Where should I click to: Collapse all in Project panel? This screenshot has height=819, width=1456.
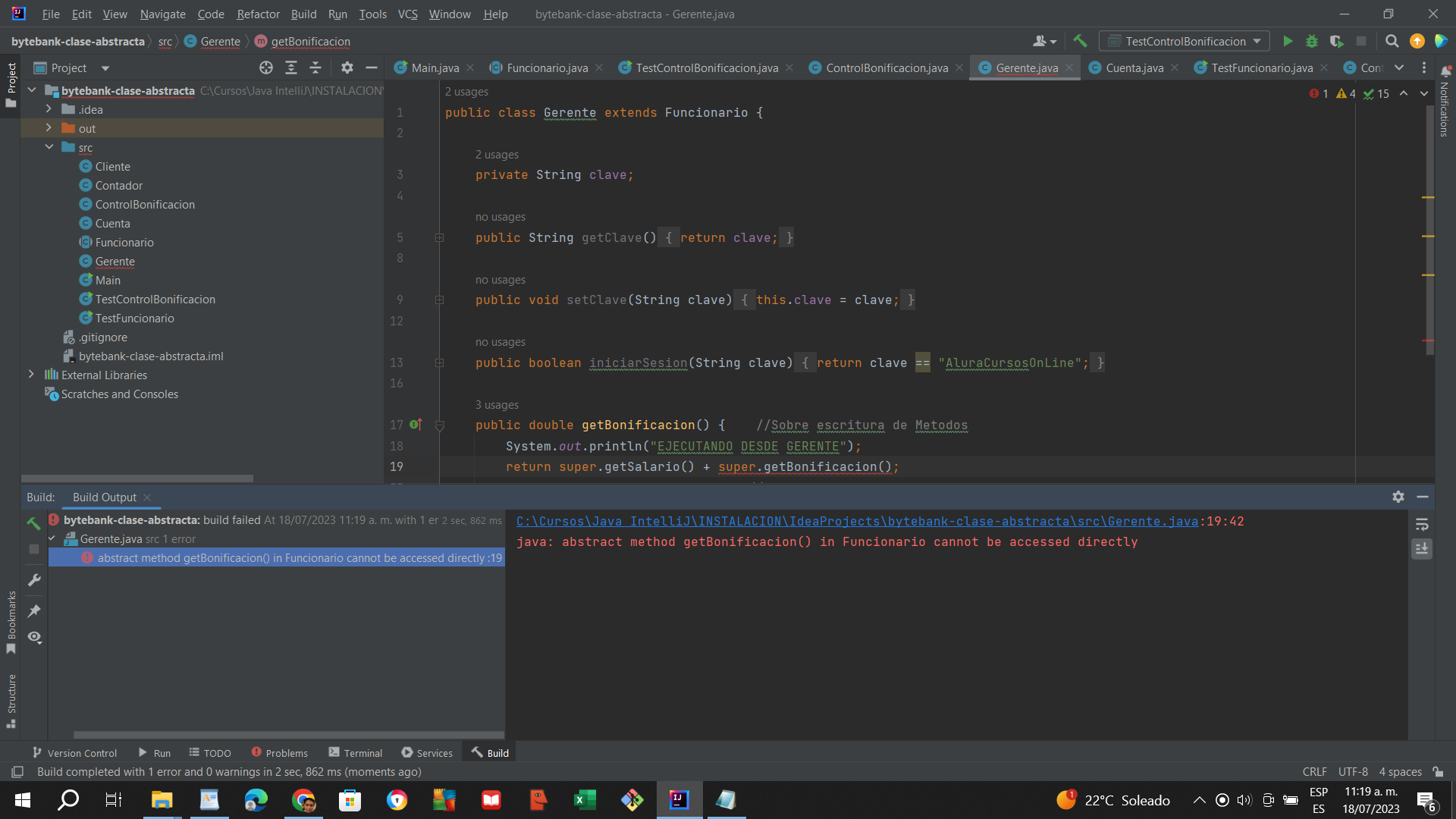(x=315, y=67)
